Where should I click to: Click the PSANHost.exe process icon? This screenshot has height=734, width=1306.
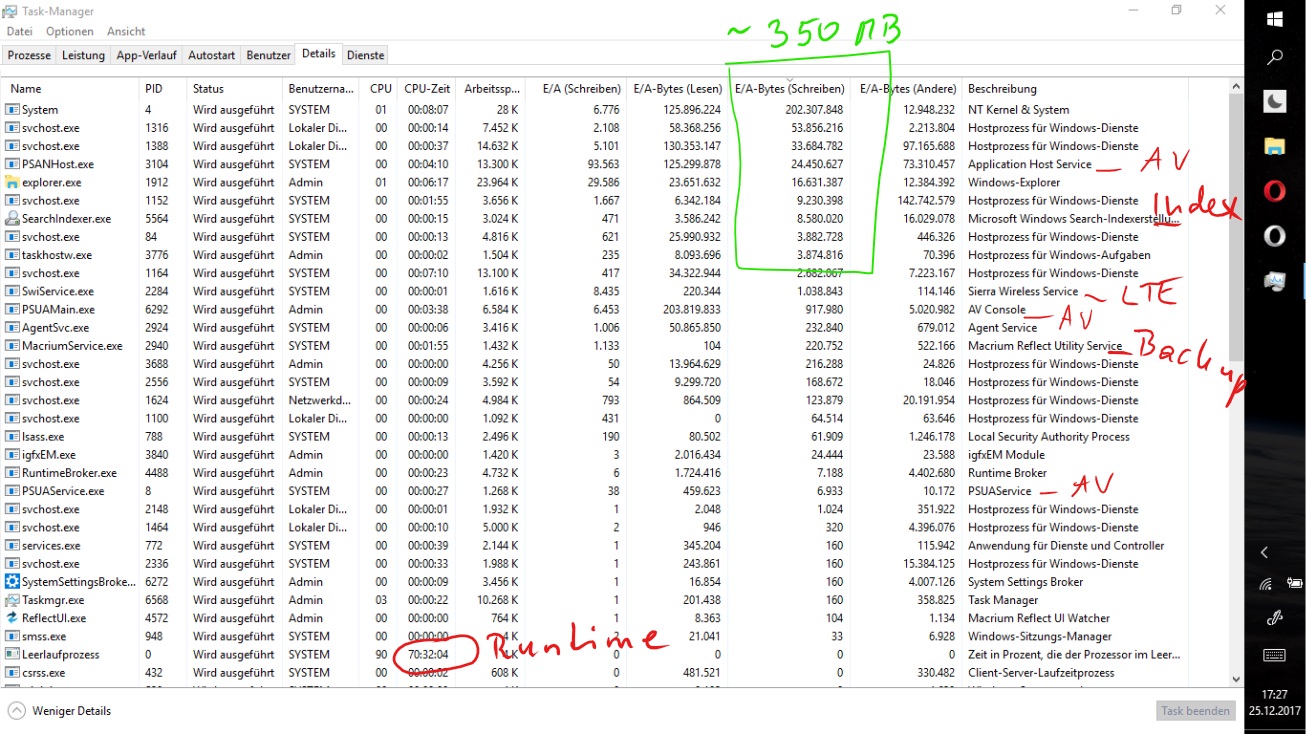pyautogui.click(x=12, y=164)
